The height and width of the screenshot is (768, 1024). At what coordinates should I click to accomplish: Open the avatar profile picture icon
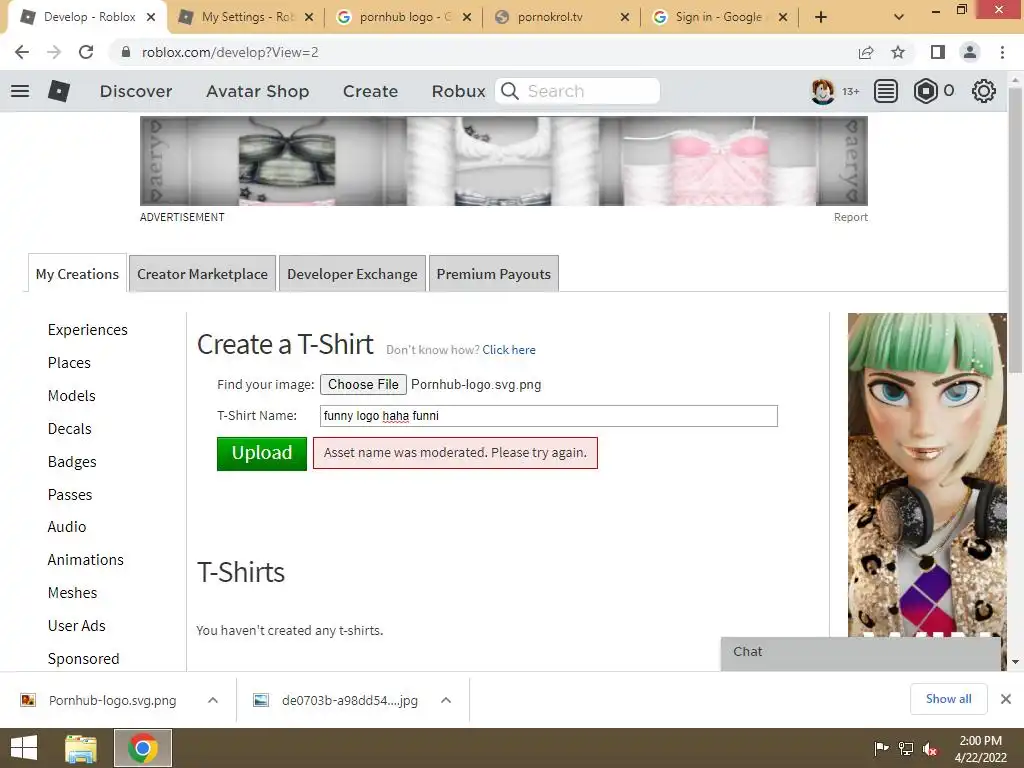[x=823, y=91]
